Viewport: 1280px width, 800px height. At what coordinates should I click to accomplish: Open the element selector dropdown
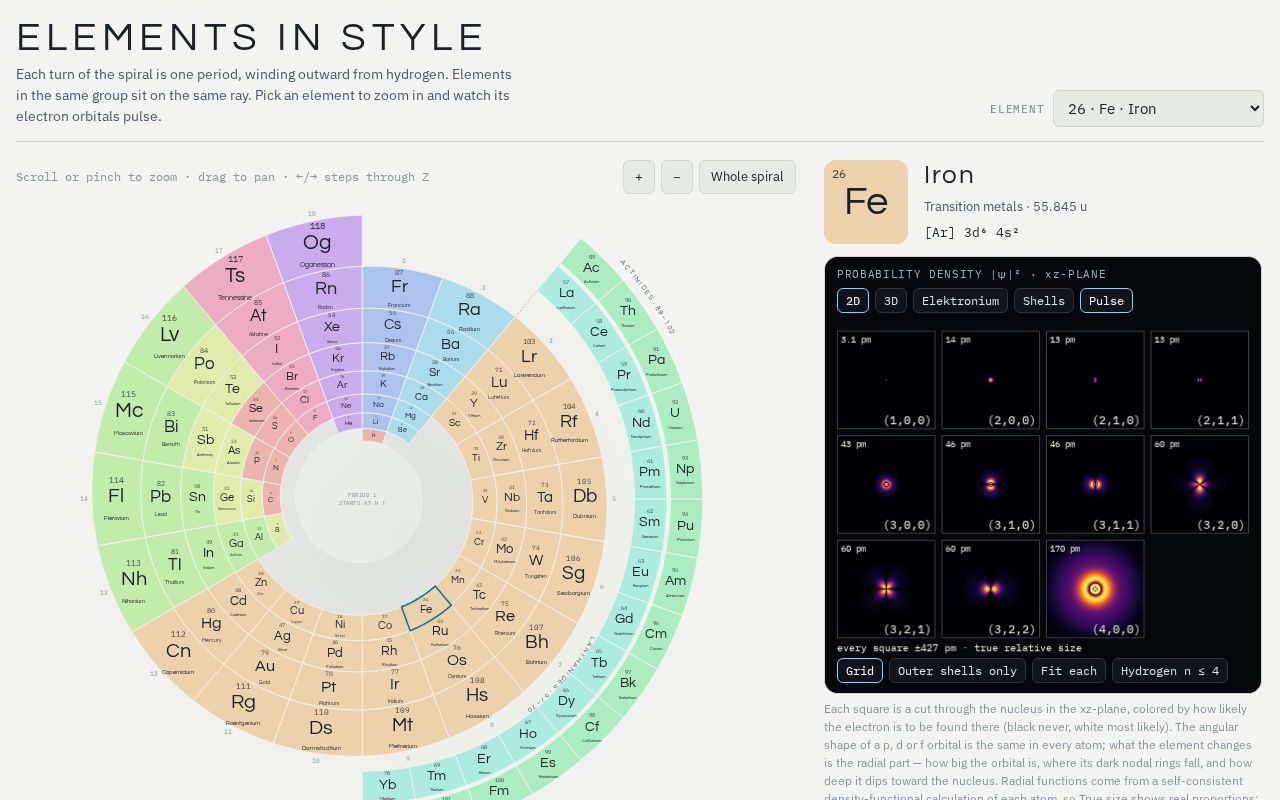pyautogui.click(x=1158, y=109)
